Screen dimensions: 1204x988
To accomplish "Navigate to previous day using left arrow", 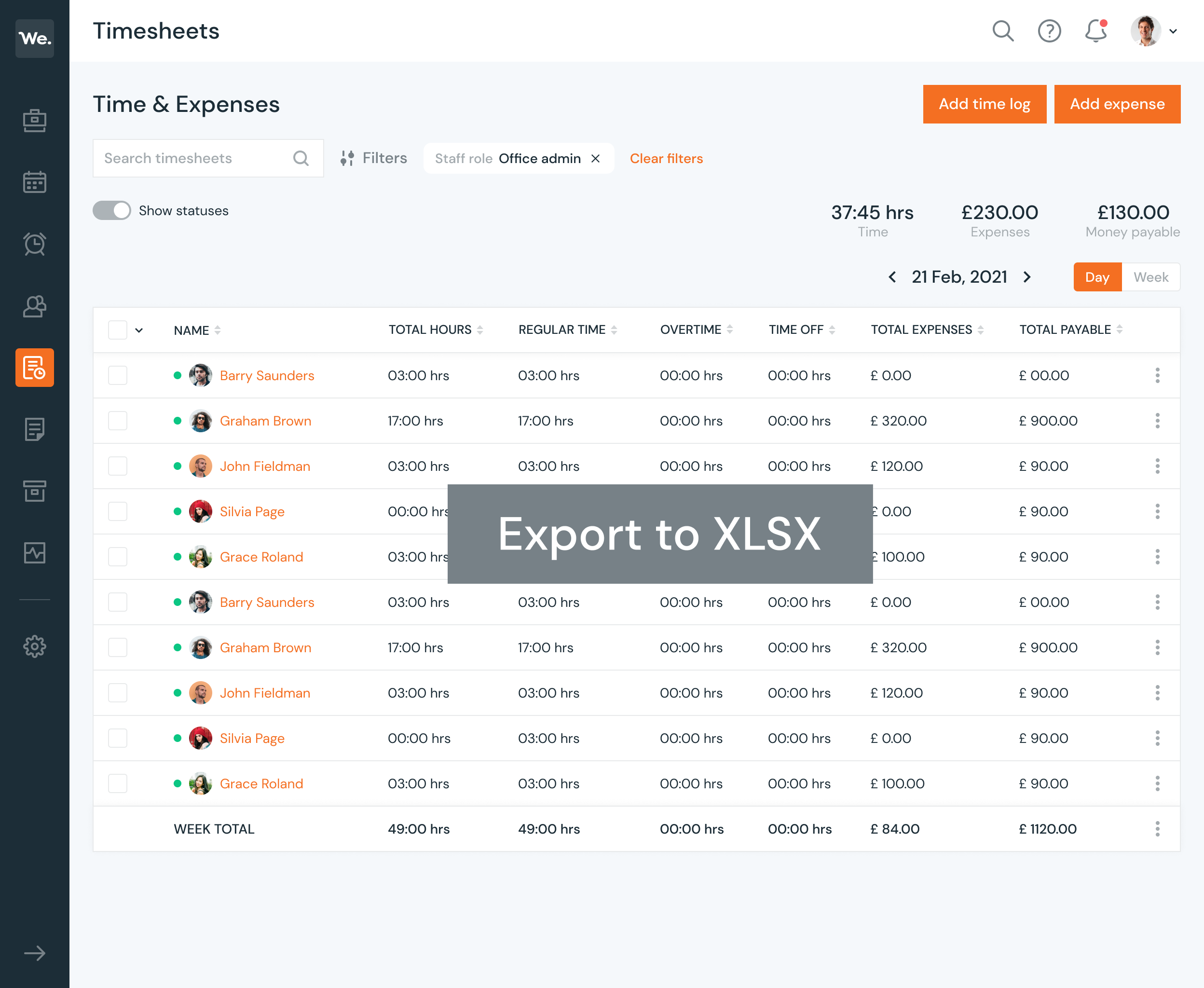I will coord(892,277).
